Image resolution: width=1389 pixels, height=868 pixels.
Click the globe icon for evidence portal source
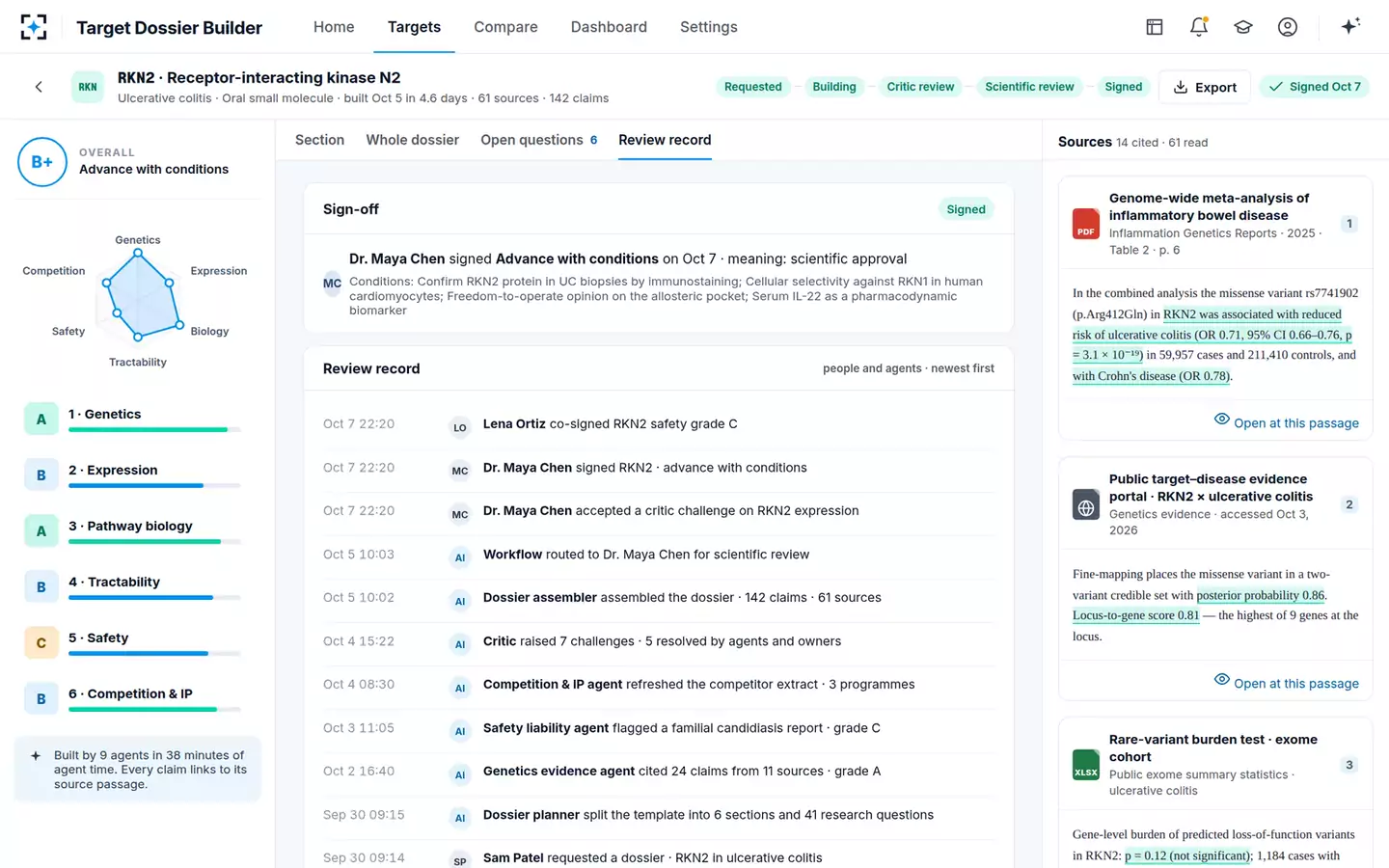click(1086, 504)
